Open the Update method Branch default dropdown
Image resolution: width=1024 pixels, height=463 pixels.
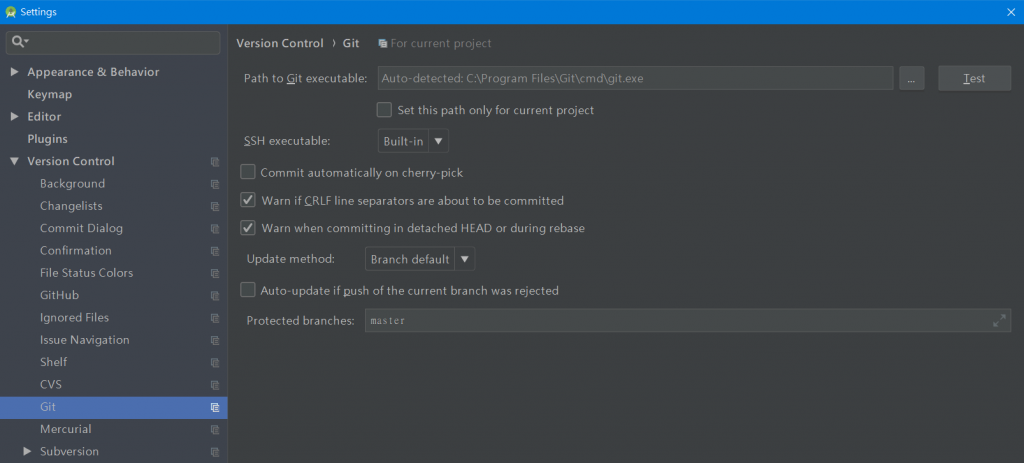click(x=419, y=259)
